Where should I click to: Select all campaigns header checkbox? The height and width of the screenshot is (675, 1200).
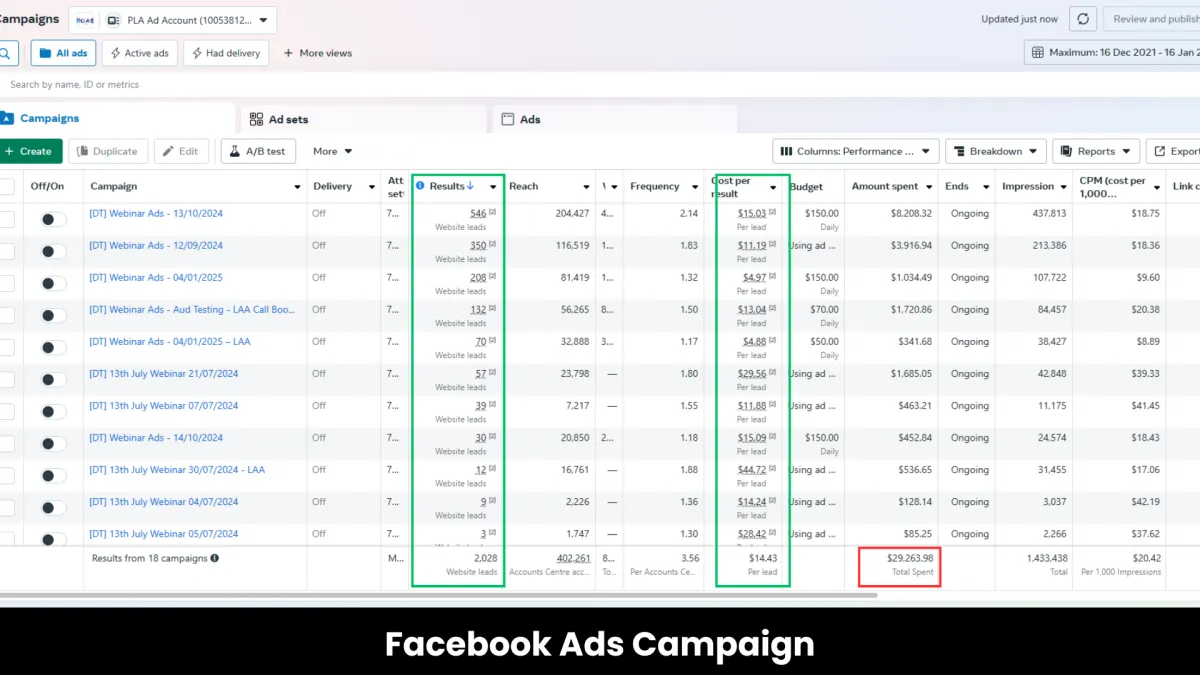[6, 186]
